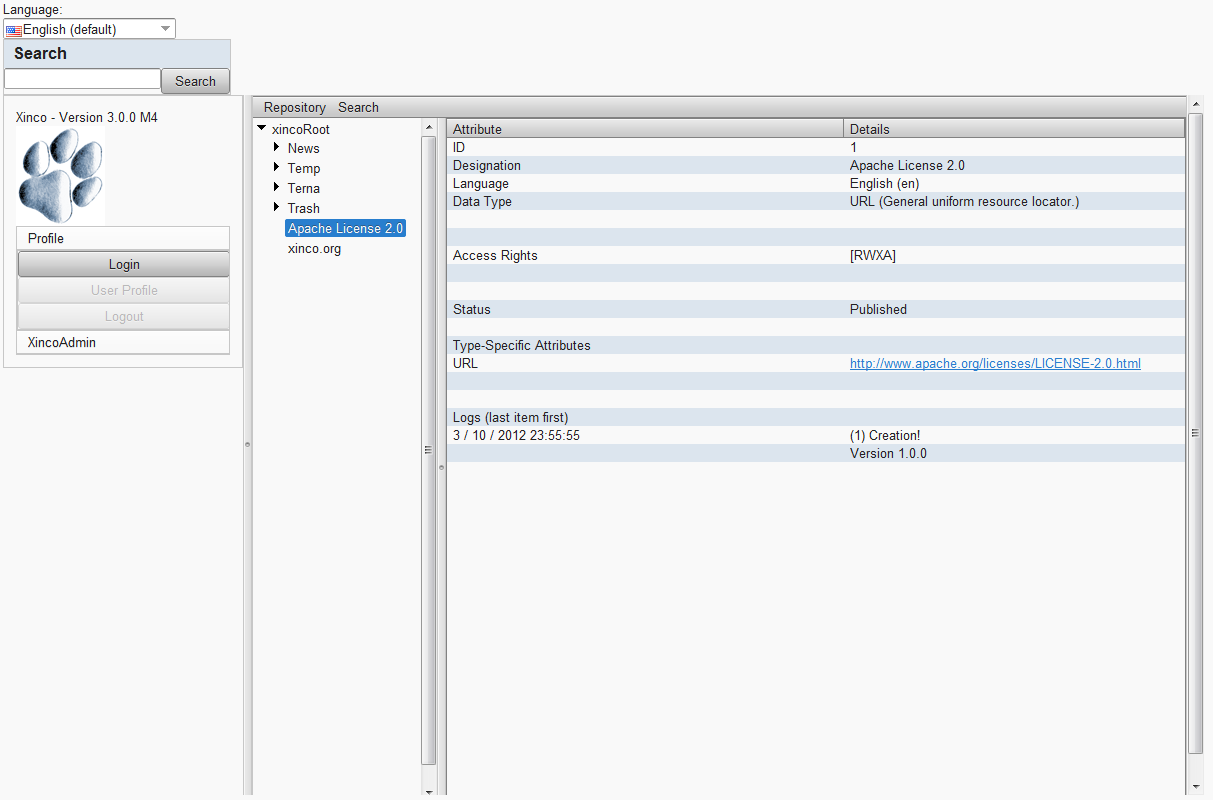Viewport: 1213px width, 800px height.
Task: Expand the Trash folder arrow
Action: tap(277, 208)
